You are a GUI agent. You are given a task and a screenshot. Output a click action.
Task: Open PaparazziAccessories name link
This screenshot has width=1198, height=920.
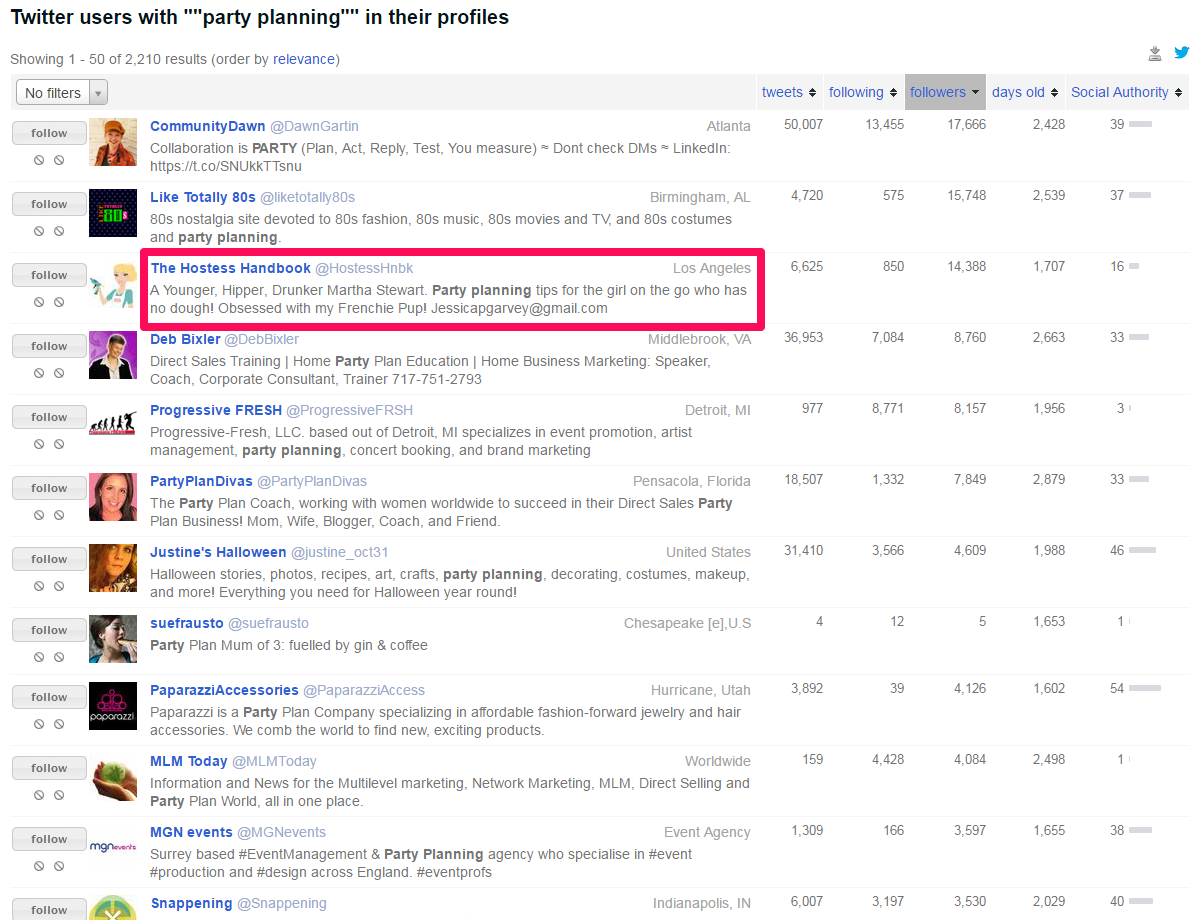224,690
